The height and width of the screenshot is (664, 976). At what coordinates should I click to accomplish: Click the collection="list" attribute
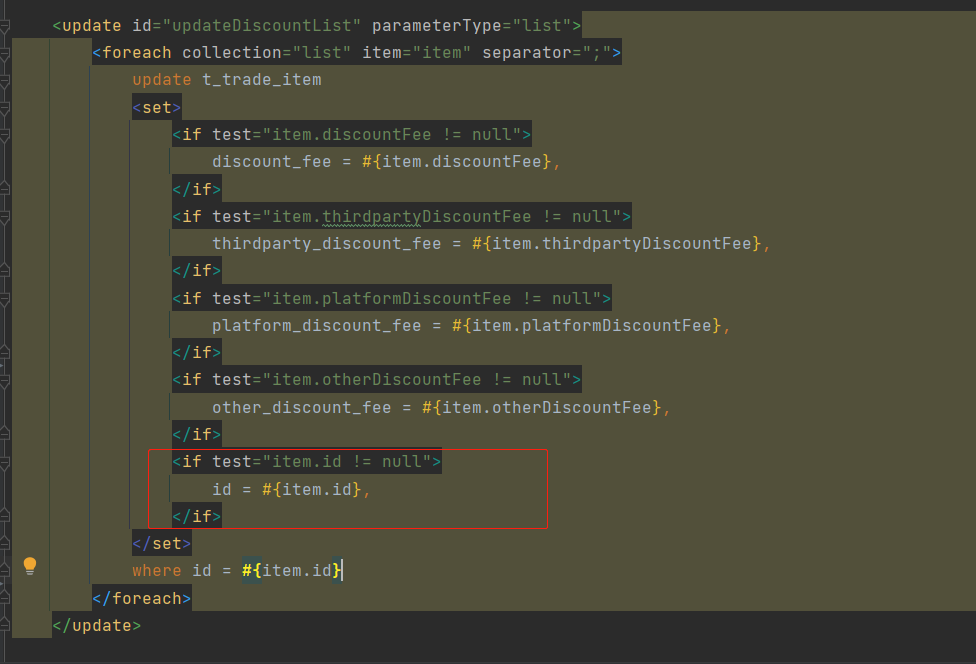click(266, 53)
